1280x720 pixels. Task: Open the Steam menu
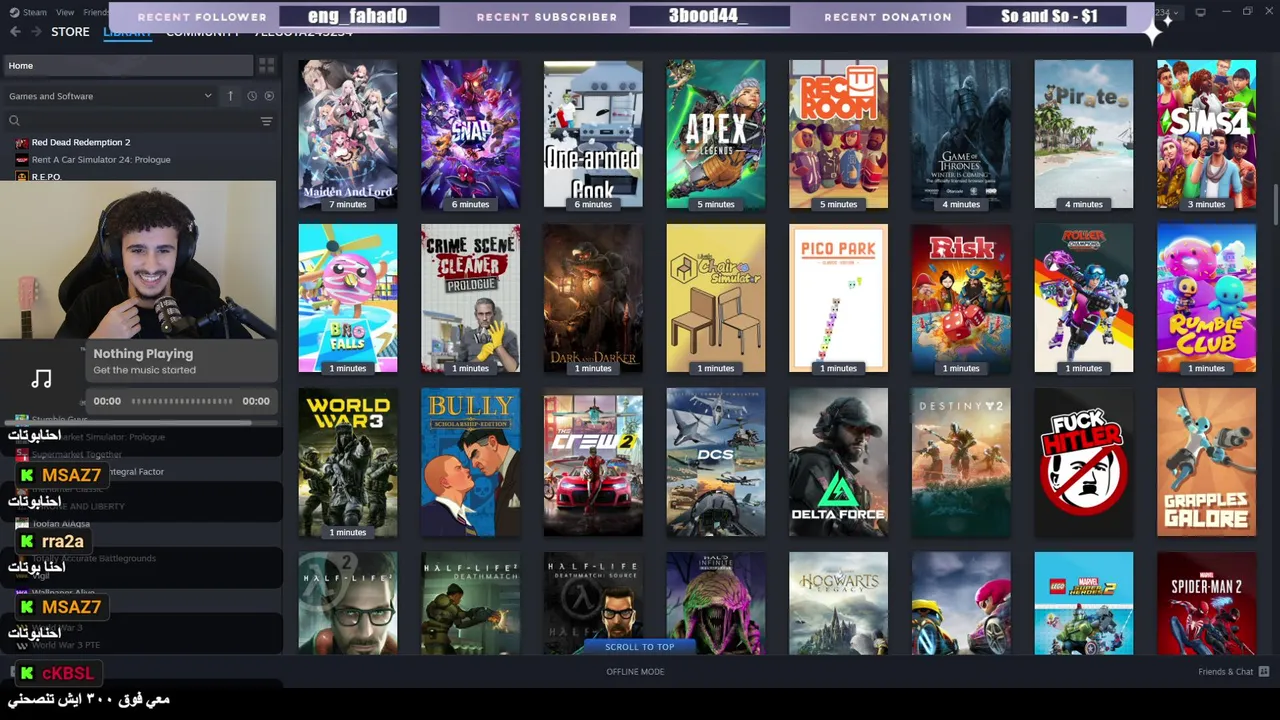click(28, 12)
